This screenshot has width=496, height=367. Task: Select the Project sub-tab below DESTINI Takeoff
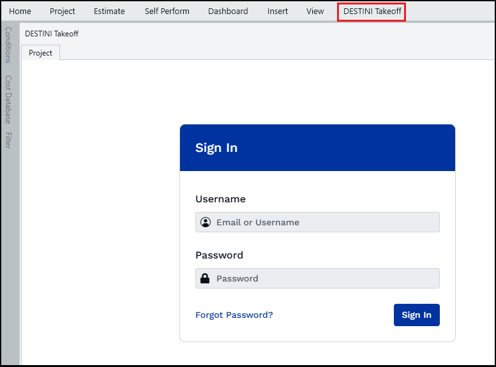(x=40, y=53)
